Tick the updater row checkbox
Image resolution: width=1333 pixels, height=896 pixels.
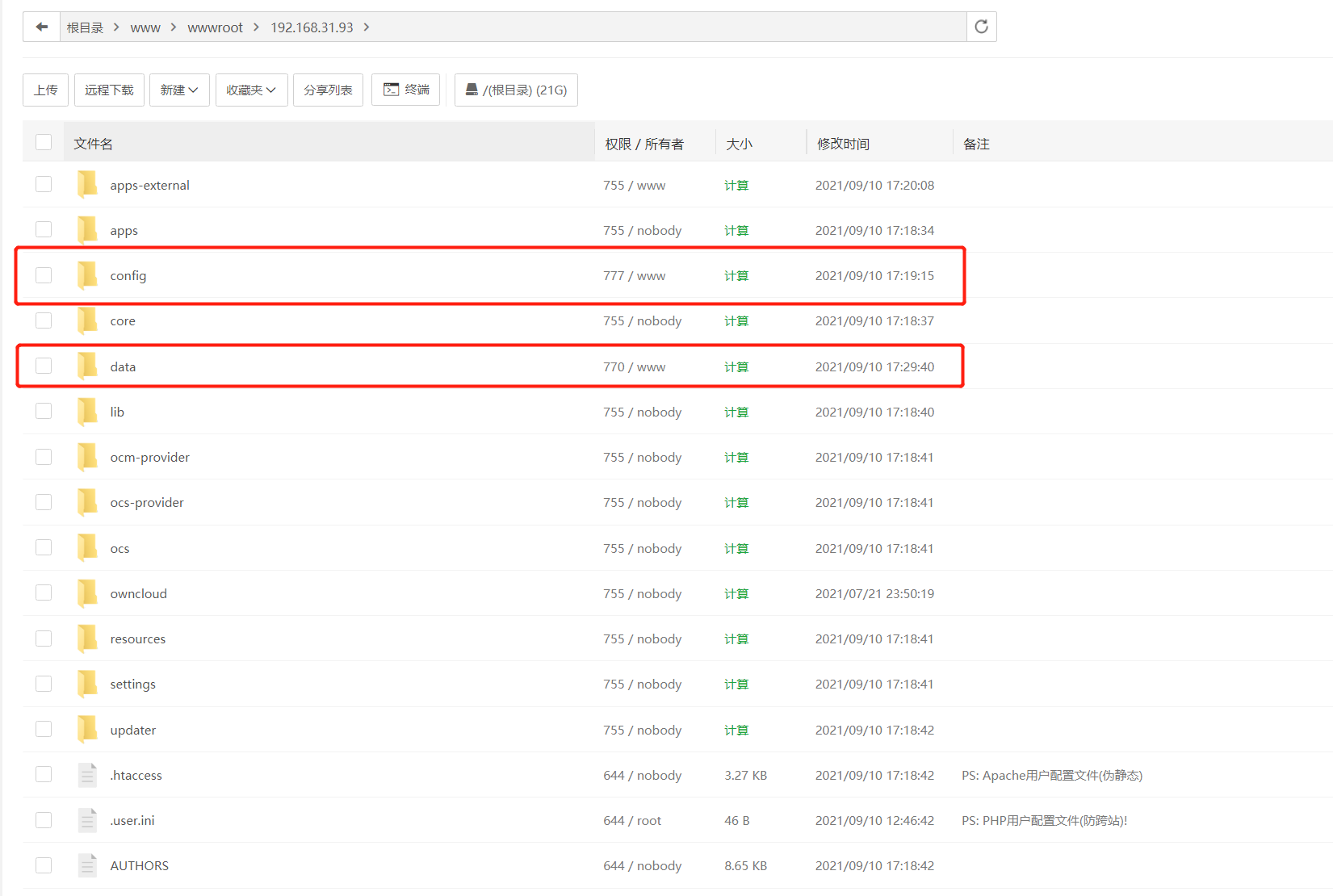coord(44,729)
